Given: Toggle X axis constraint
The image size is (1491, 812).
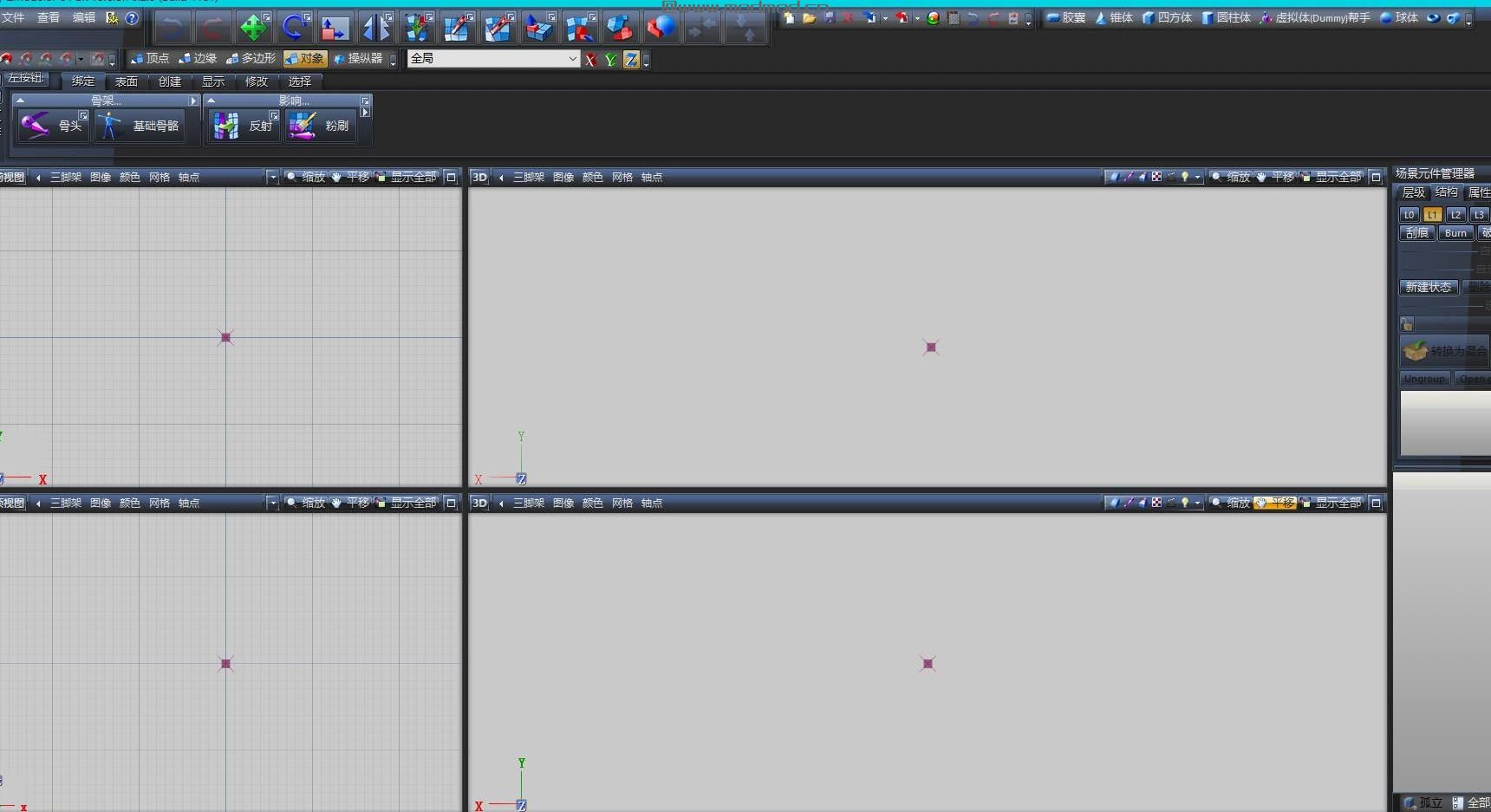Looking at the screenshot, I should tap(590, 60).
